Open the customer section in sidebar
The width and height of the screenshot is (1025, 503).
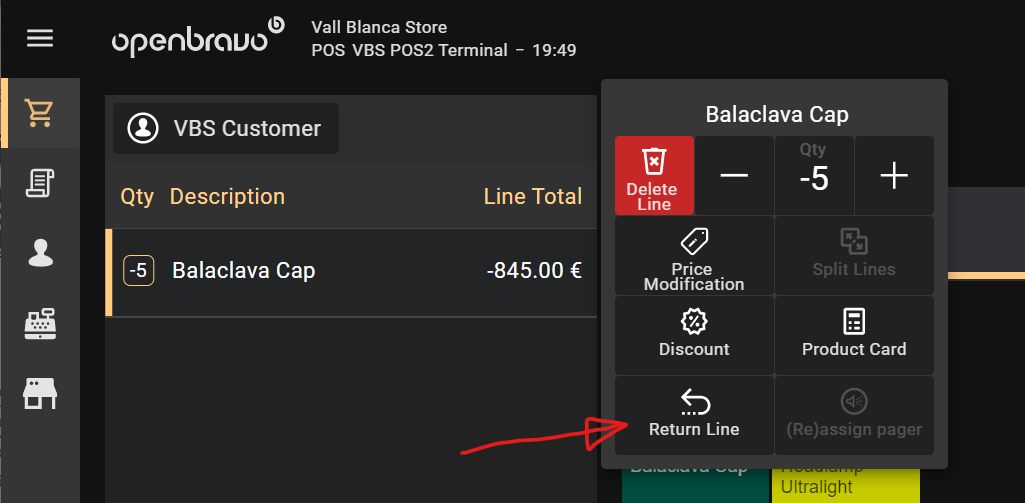[40, 253]
